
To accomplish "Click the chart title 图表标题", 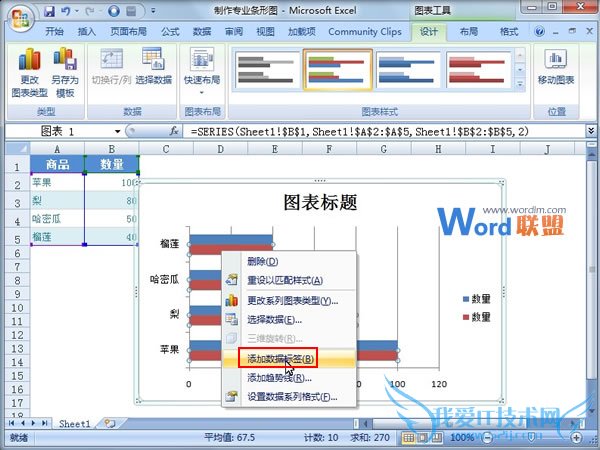I will (x=320, y=202).
